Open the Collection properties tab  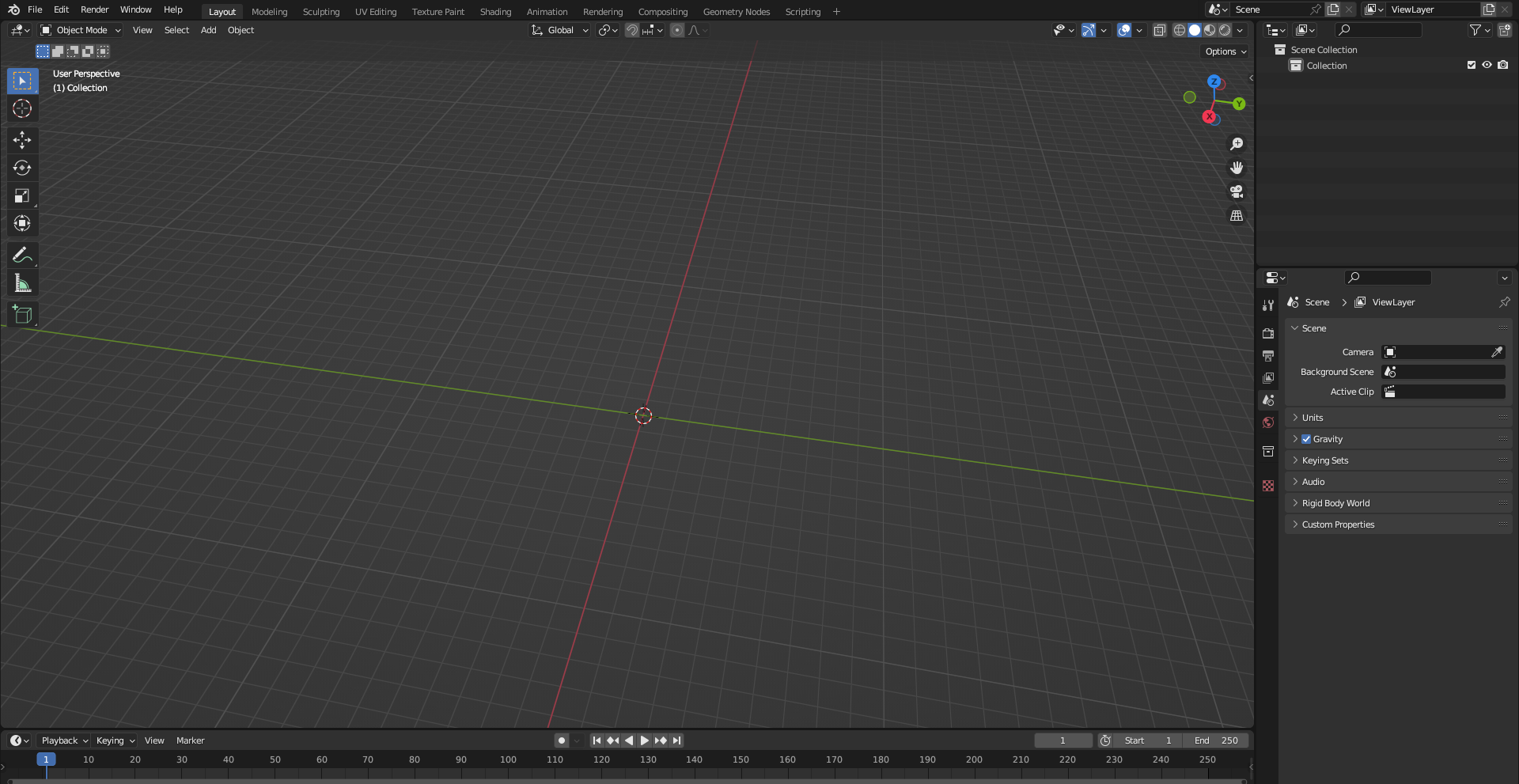1268,451
